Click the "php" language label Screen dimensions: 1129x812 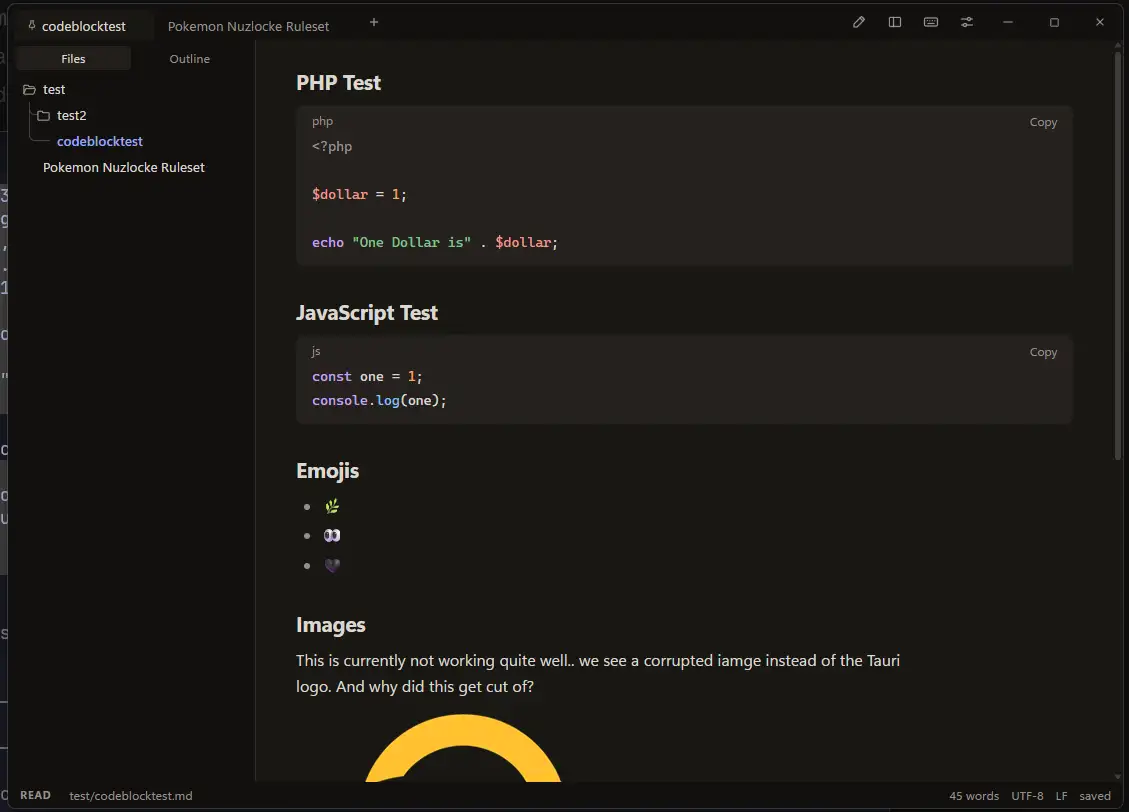[x=323, y=122]
